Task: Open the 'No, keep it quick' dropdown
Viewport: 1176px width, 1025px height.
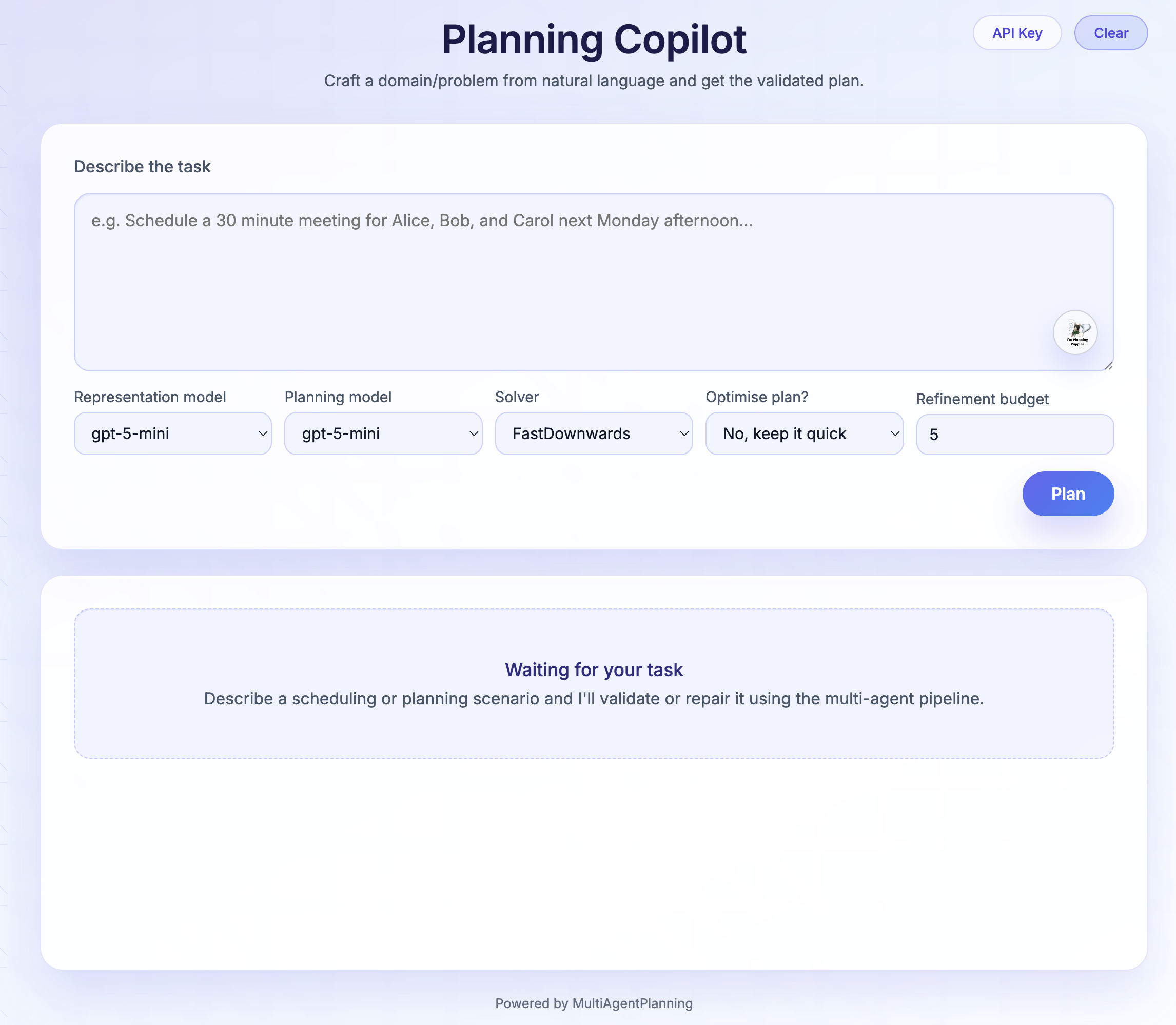Action: (x=804, y=433)
